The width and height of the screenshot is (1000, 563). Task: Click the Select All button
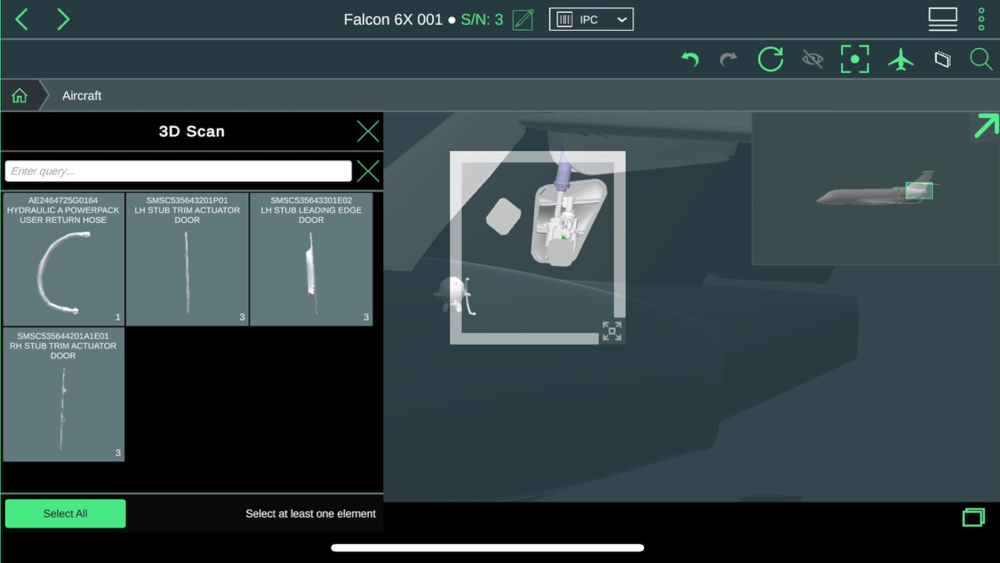[65, 513]
